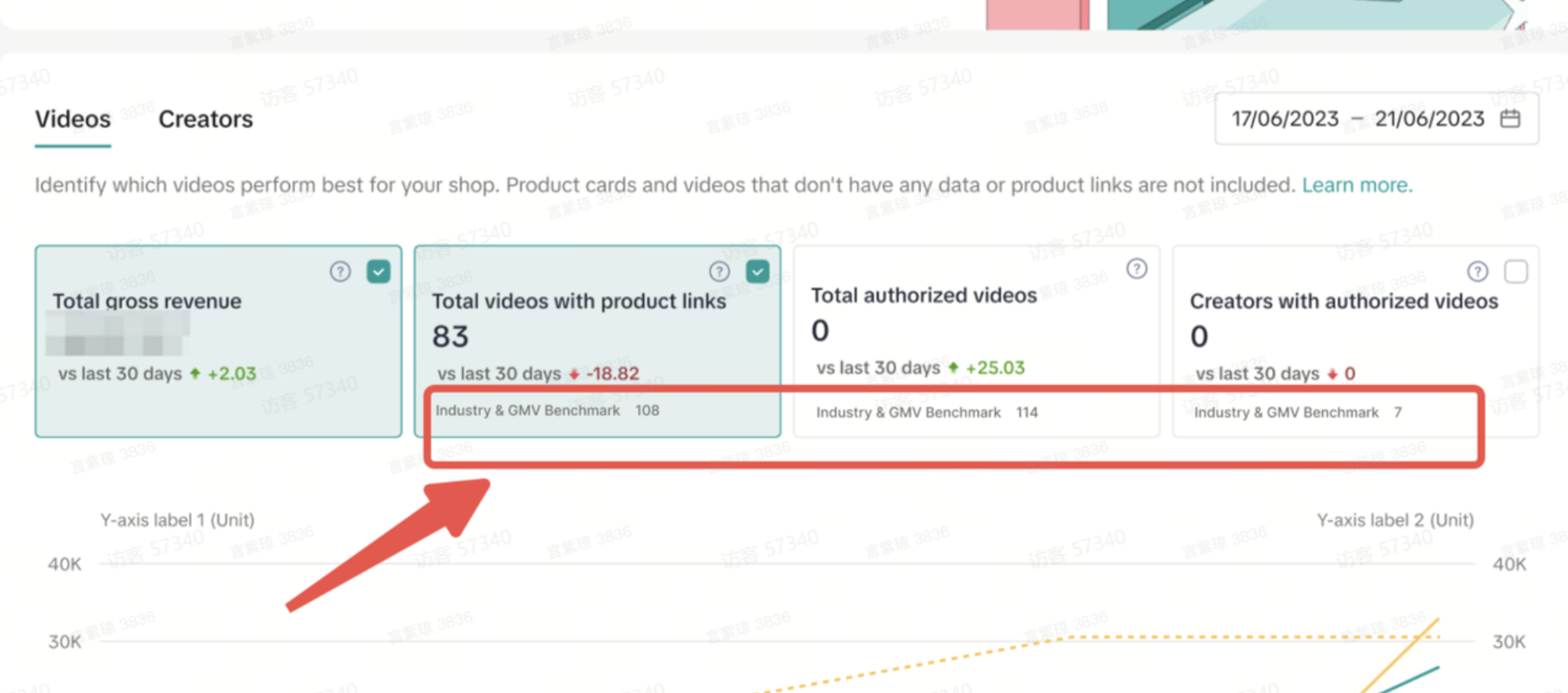Click help icon on Total gross revenue

coord(340,271)
